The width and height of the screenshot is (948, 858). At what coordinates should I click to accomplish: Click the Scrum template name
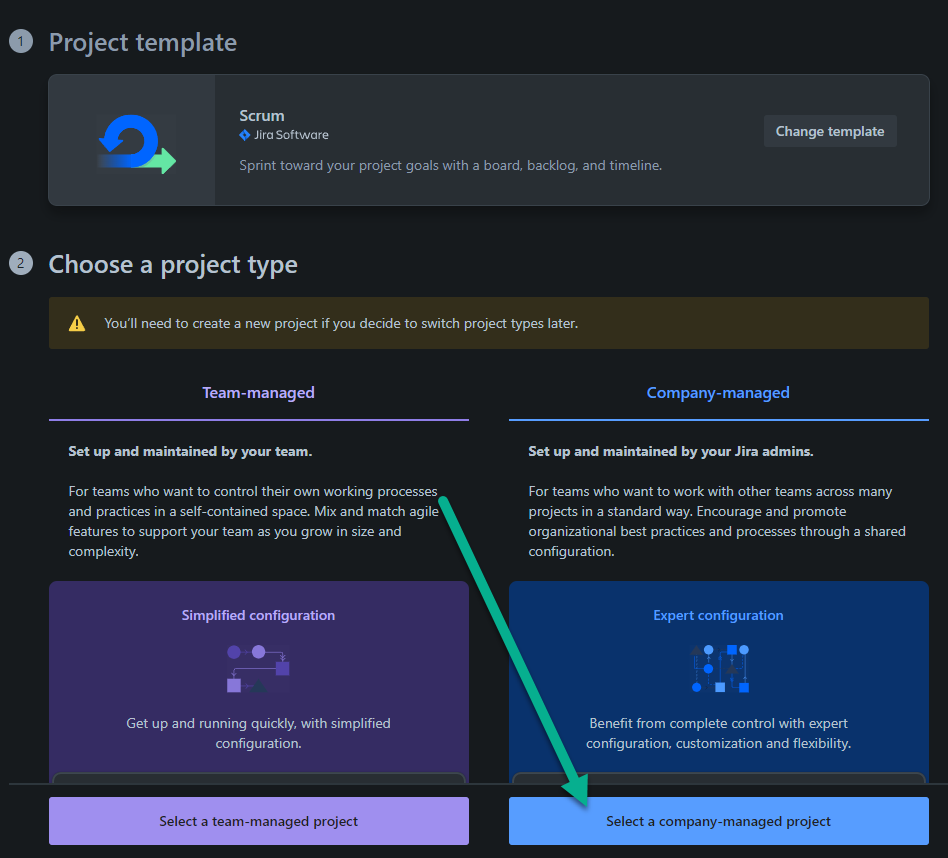(262, 116)
